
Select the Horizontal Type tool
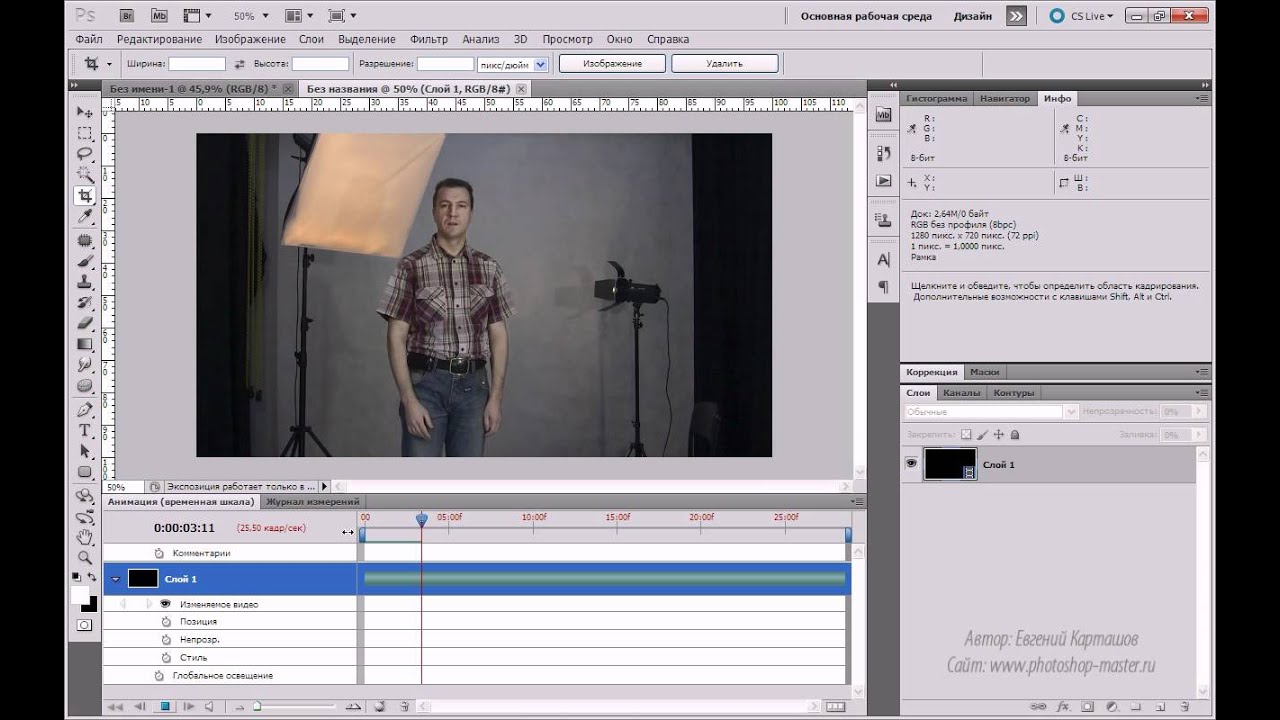pyautogui.click(x=85, y=430)
